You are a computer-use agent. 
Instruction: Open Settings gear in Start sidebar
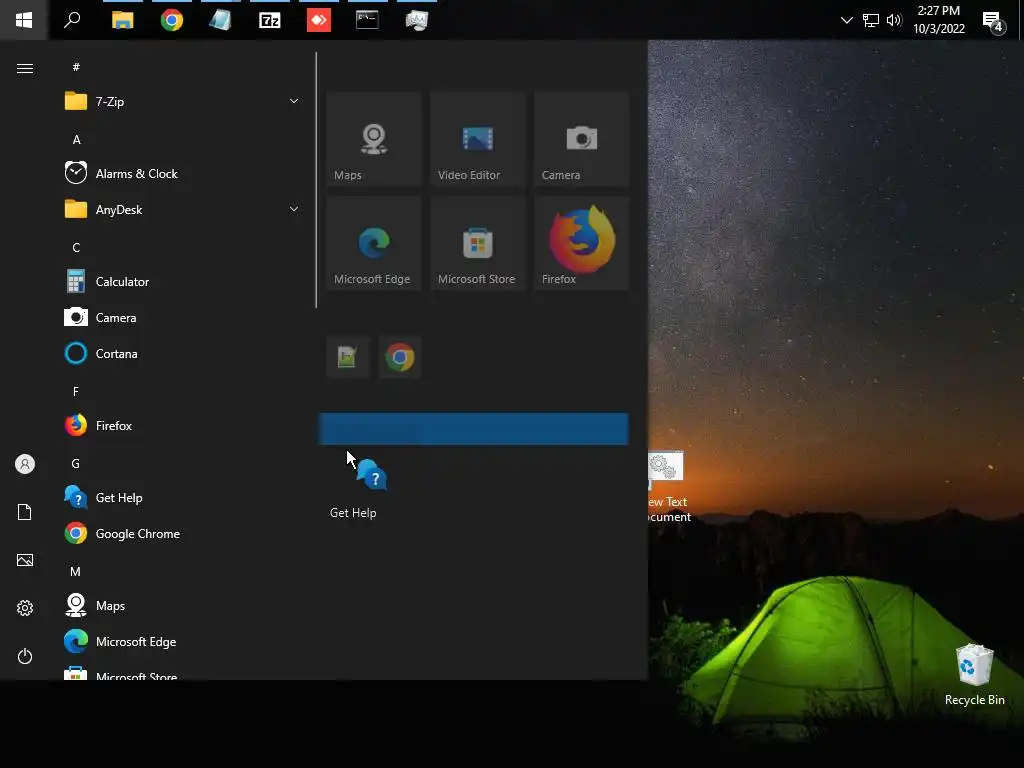point(25,608)
